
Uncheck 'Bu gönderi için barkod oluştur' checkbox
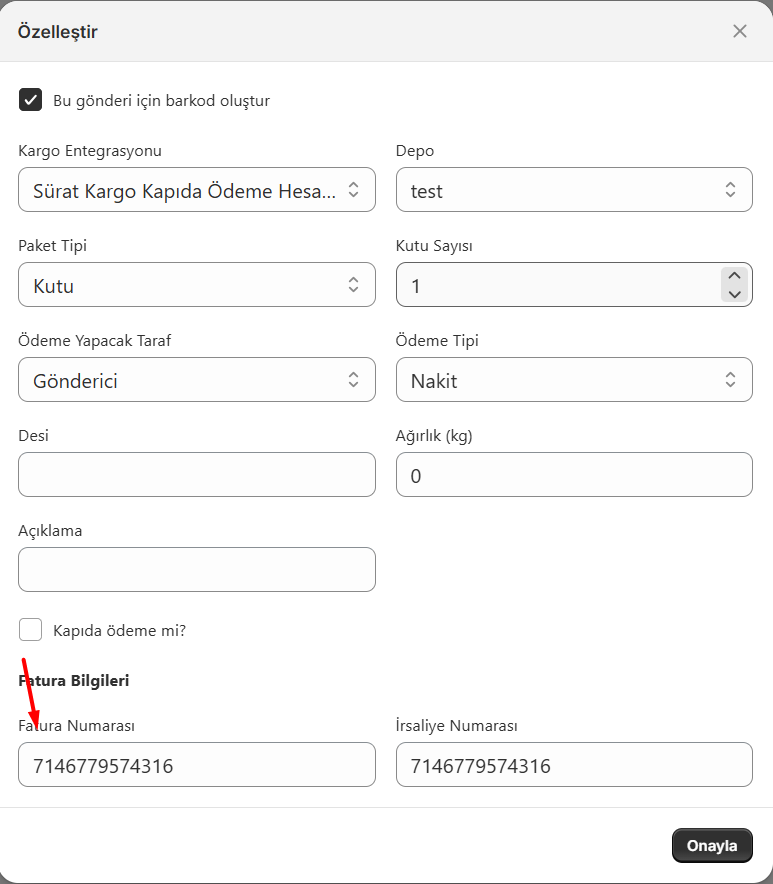point(31,100)
